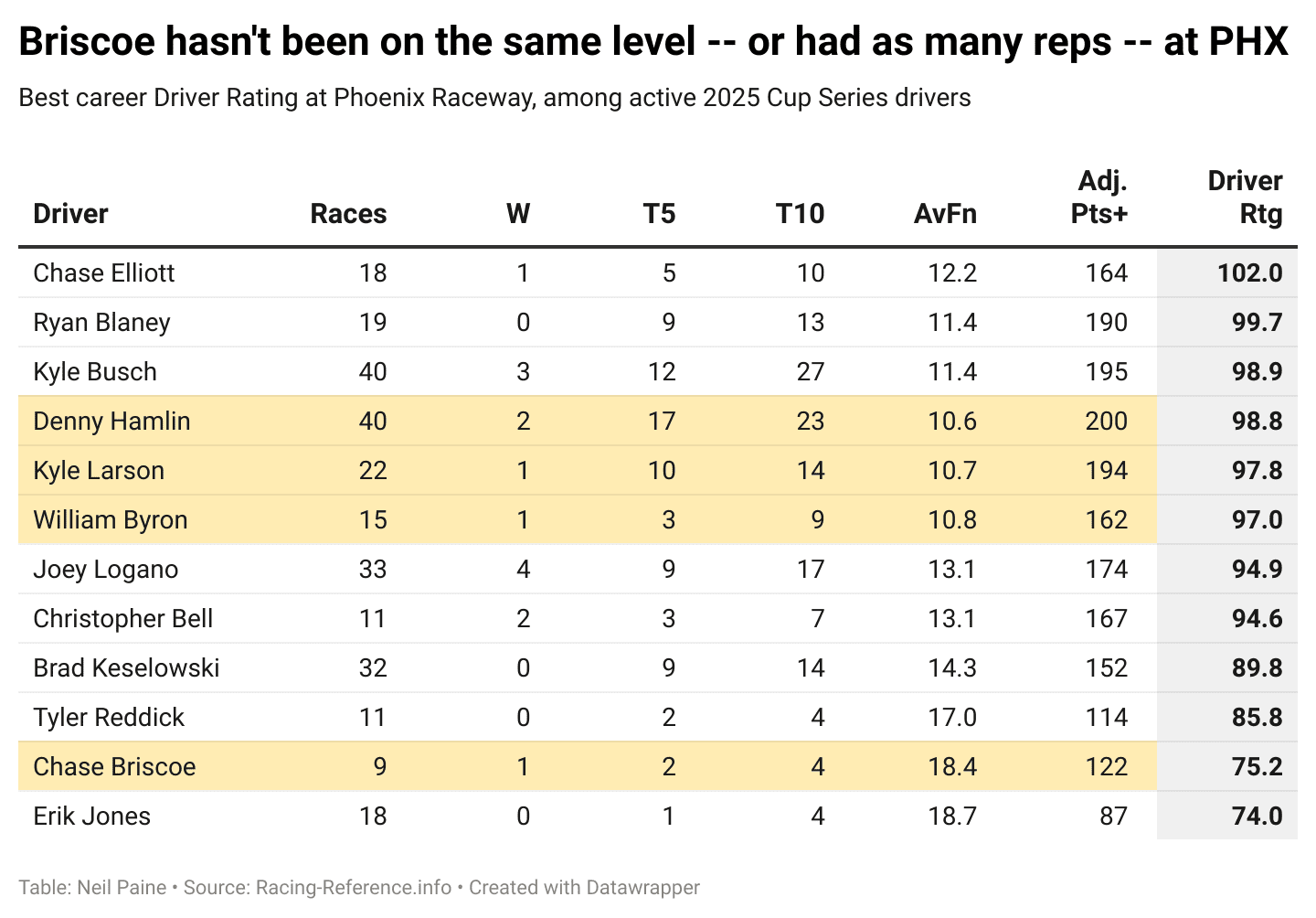Select the Chase Elliott driver name
Screen dimensions: 1316x918
(x=104, y=273)
